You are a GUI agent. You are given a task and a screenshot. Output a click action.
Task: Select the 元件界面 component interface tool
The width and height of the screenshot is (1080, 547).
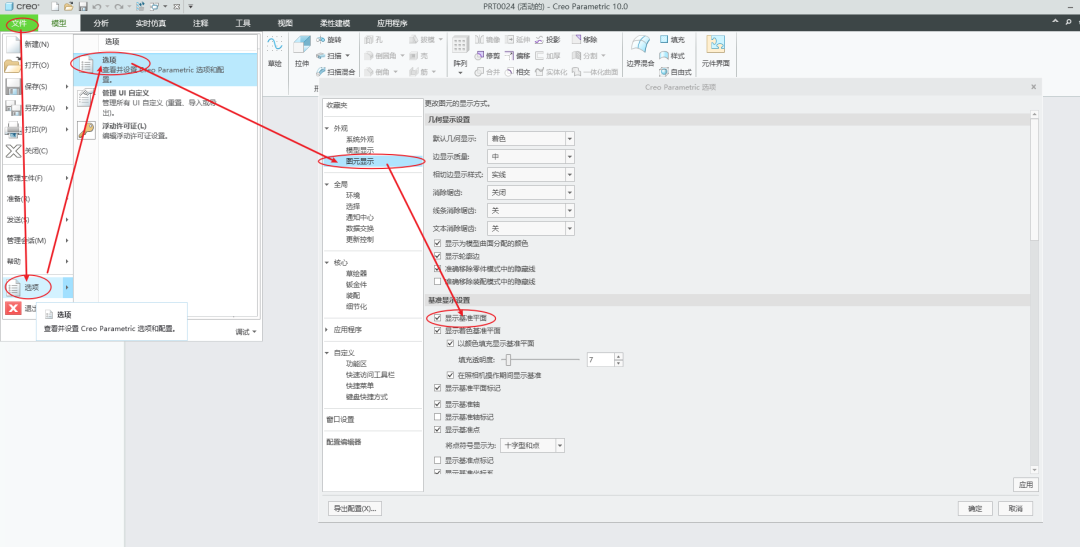pos(716,52)
